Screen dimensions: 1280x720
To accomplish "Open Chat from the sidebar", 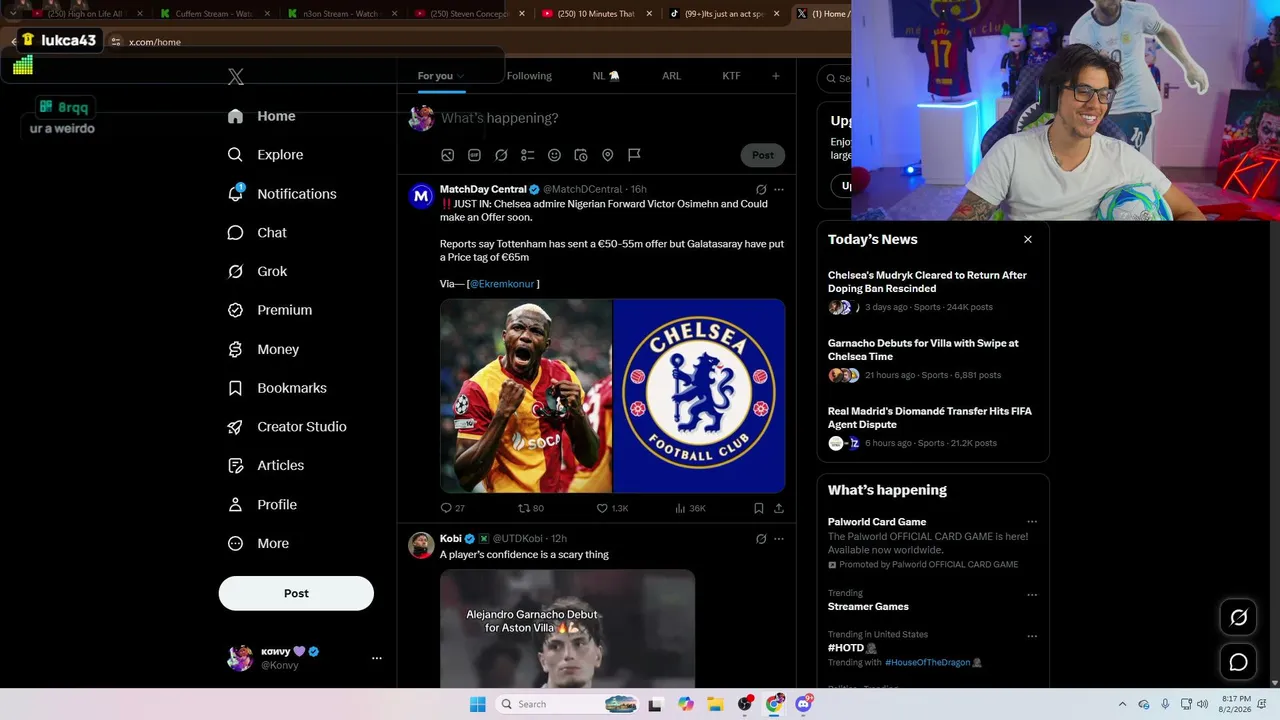I will (258, 233).
